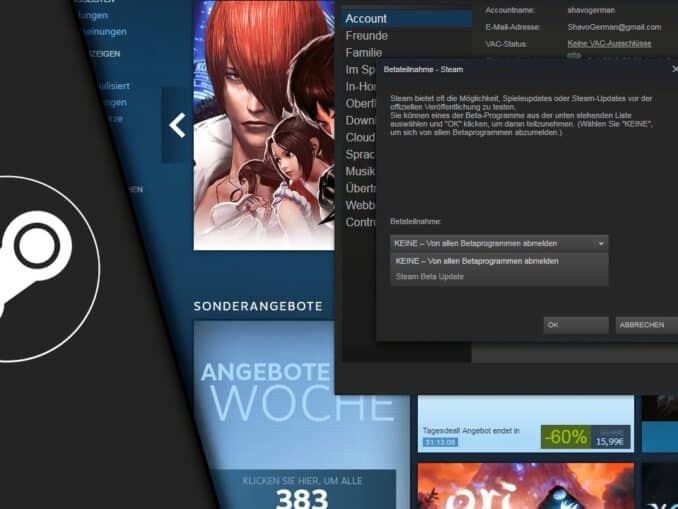Open the Tagesdeal -60% offer card
The image size is (678, 509).
pos(526,424)
